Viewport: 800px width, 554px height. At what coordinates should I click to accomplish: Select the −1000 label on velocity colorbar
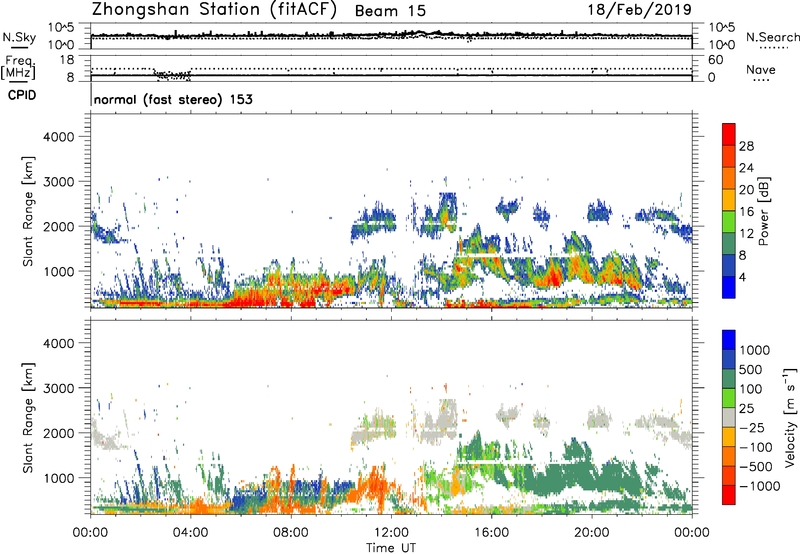tap(760, 486)
